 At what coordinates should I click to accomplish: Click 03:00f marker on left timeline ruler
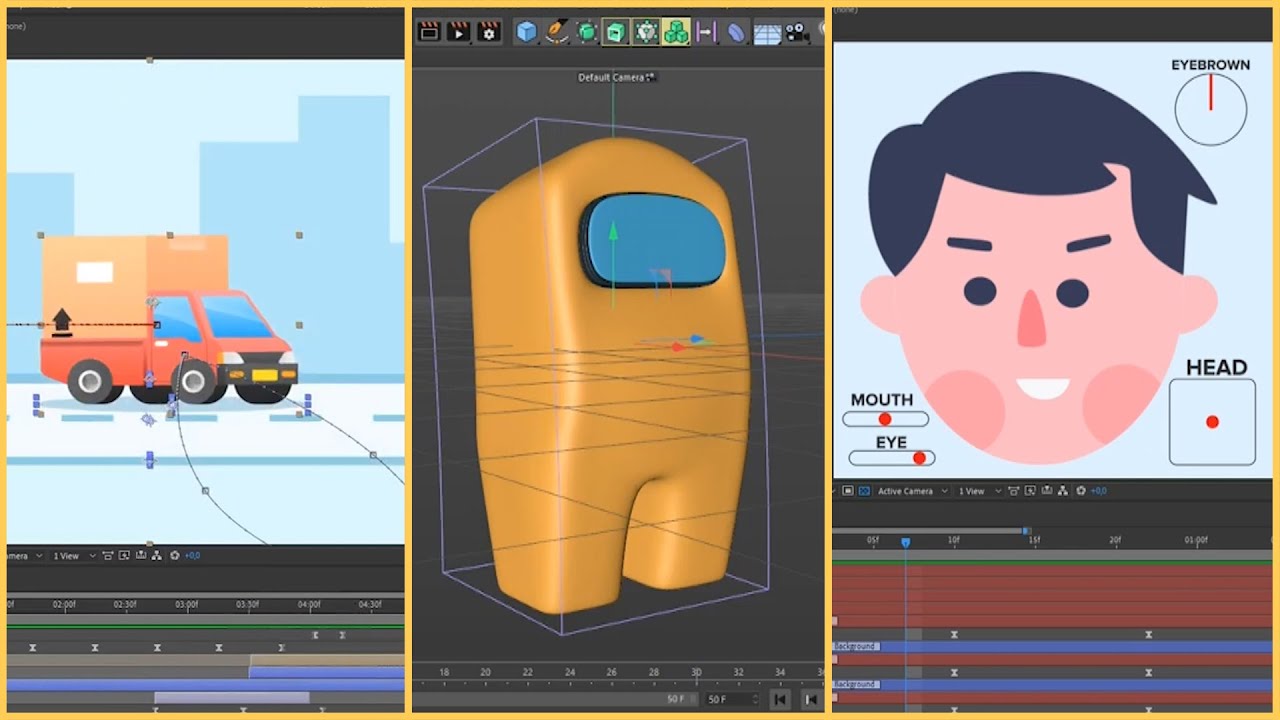186,604
